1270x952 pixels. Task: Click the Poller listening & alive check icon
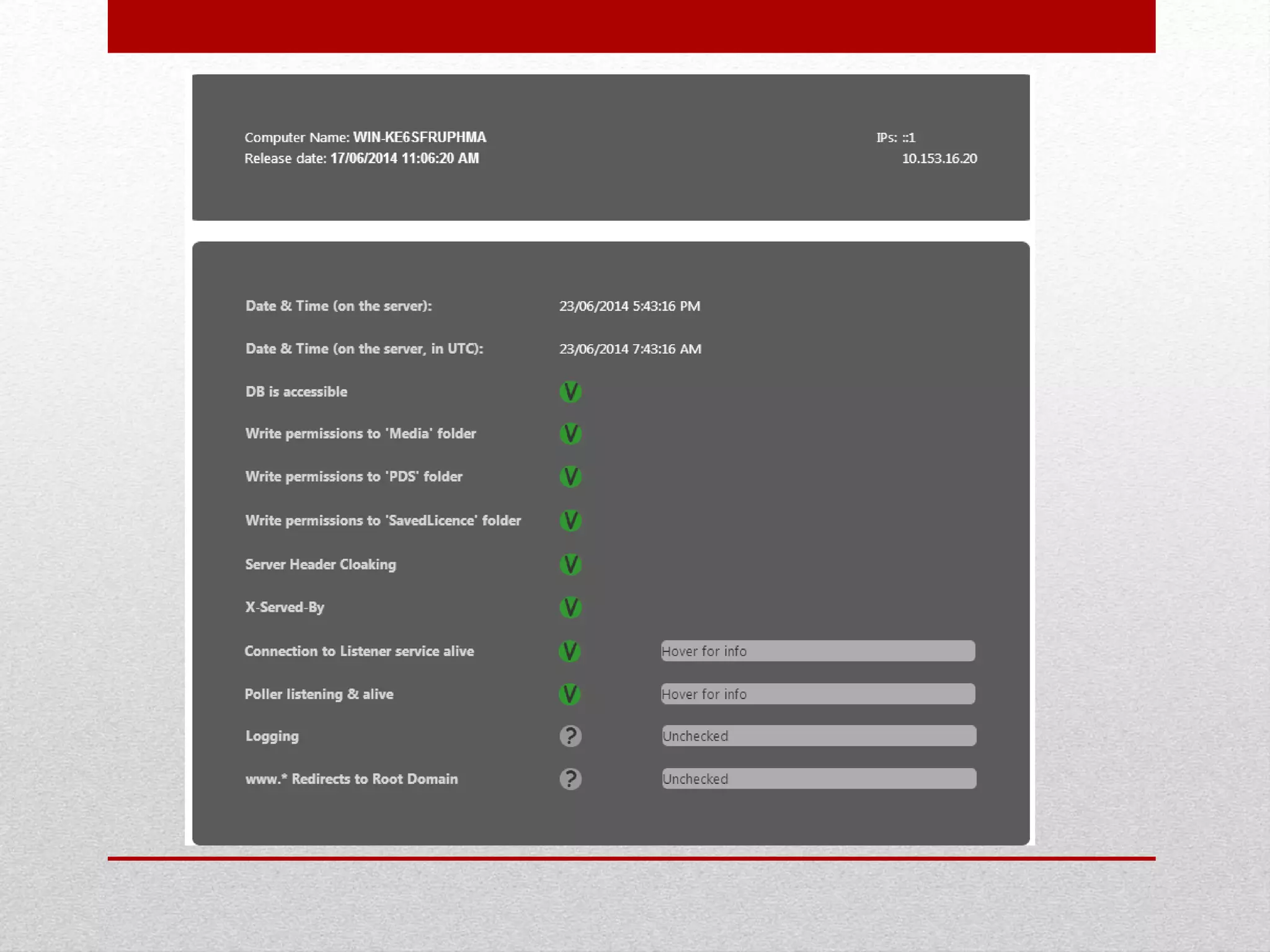point(569,694)
